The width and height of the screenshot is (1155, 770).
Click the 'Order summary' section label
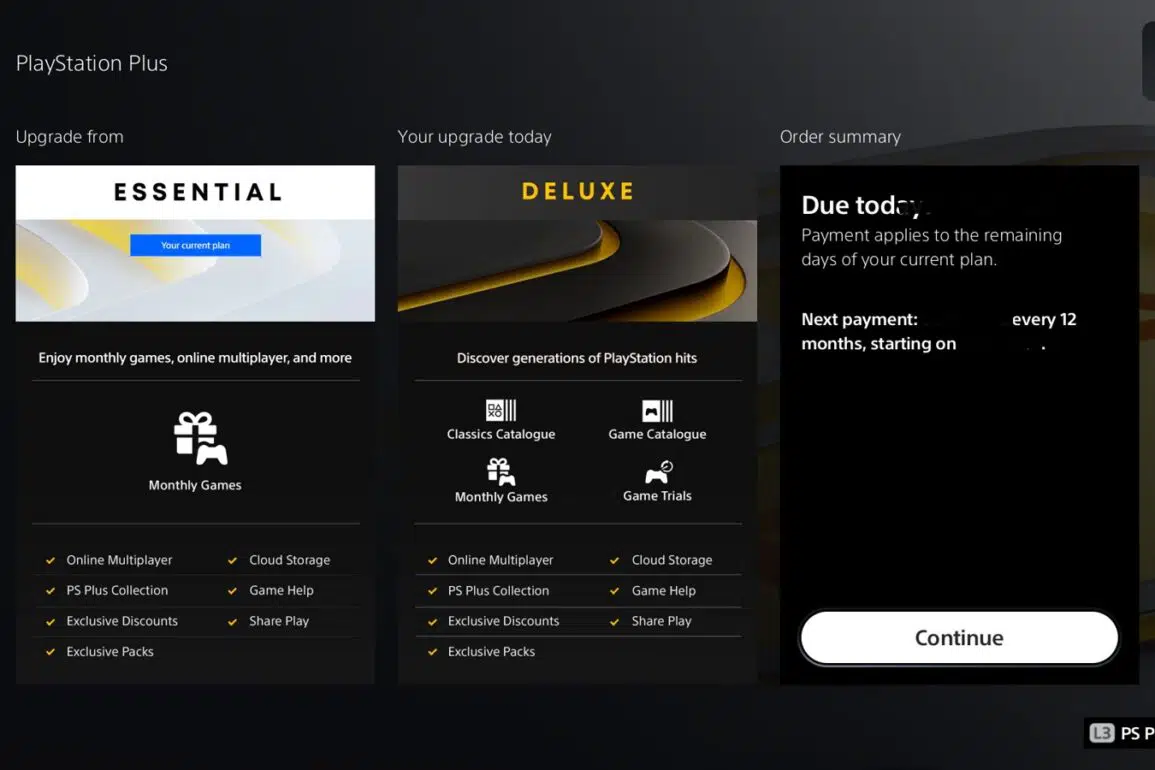point(840,137)
